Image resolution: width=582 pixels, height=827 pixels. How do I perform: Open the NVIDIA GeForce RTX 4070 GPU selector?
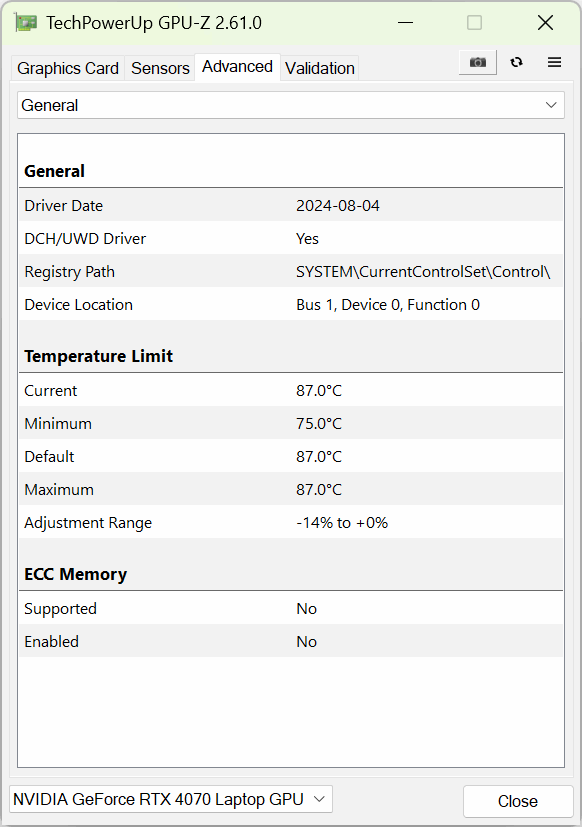click(x=171, y=799)
